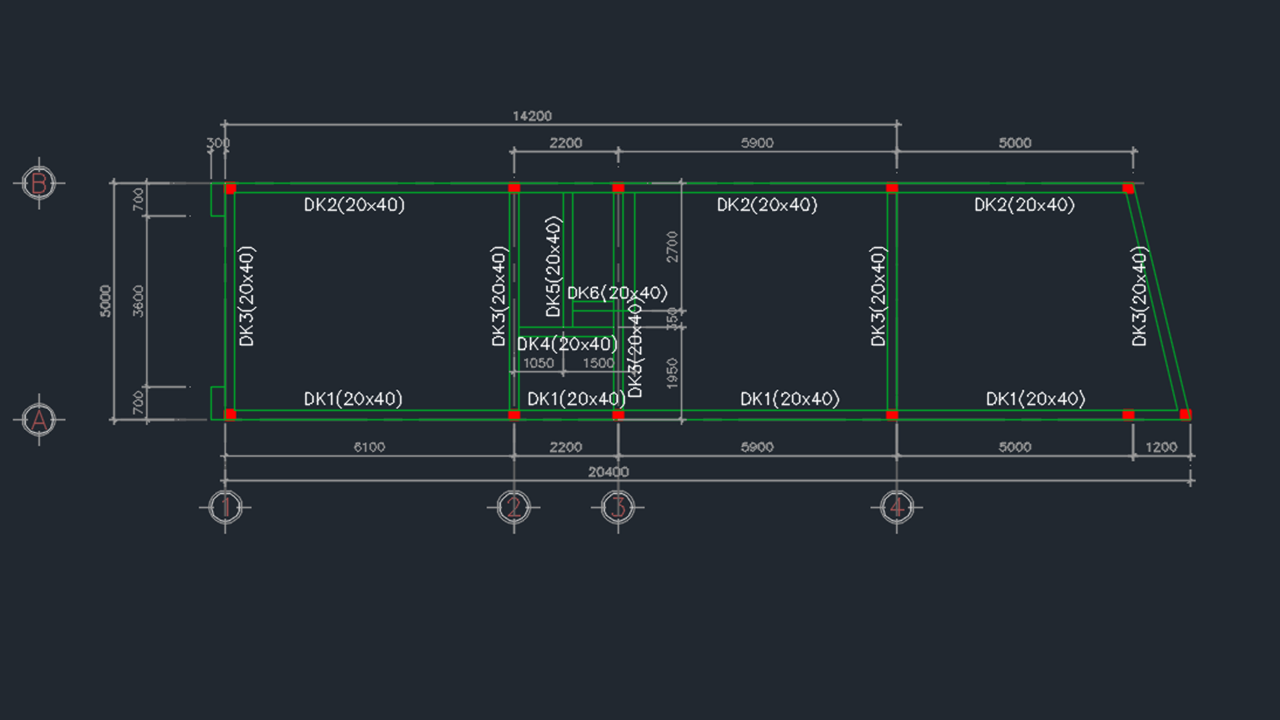Click DK1(20x40) label between axes 3 and 4
Image resolution: width=1280 pixels, height=720 pixels.
click(x=790, y=399)
